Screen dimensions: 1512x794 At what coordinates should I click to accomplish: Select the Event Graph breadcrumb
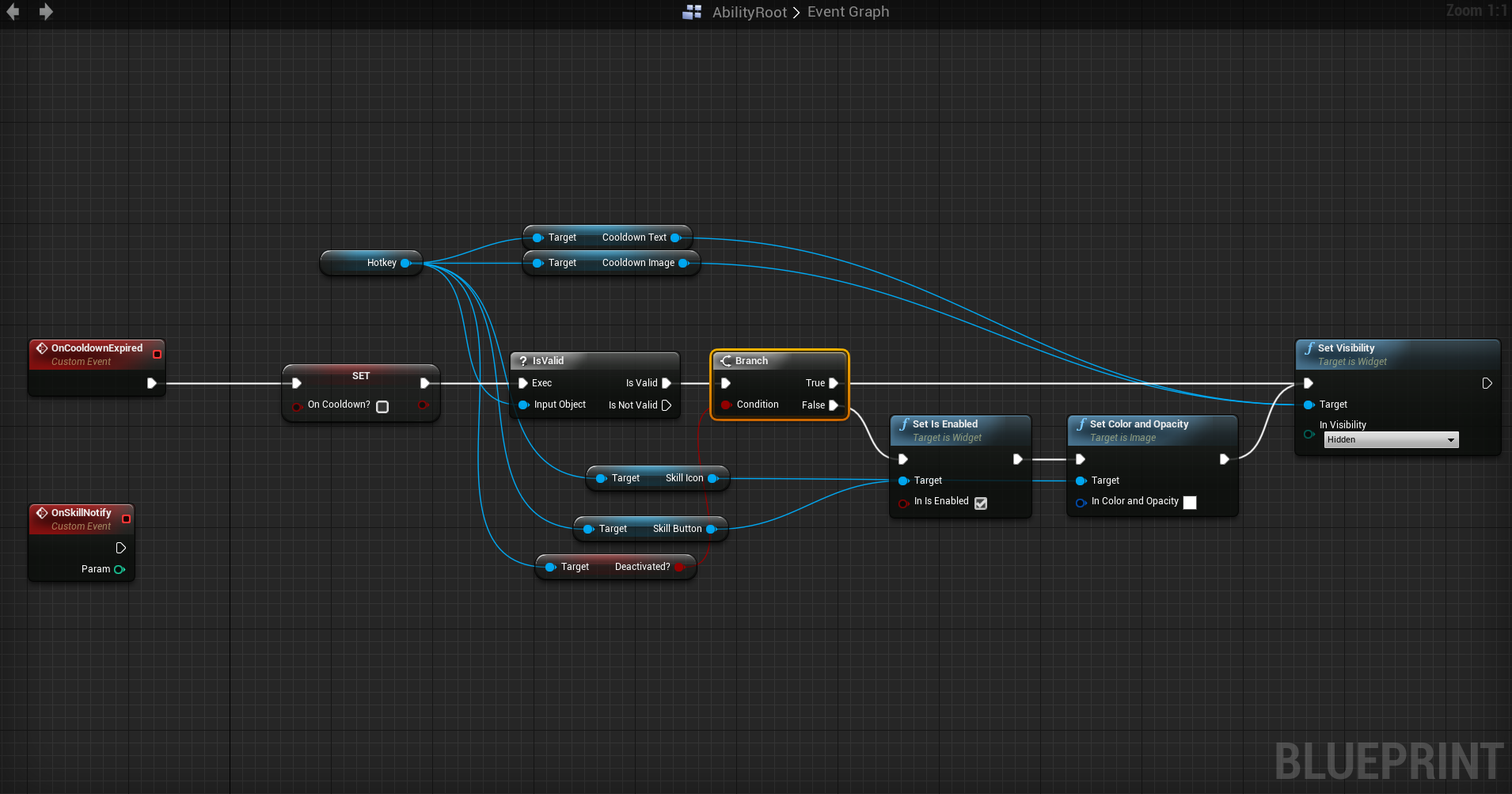click(x=848, y=12)
